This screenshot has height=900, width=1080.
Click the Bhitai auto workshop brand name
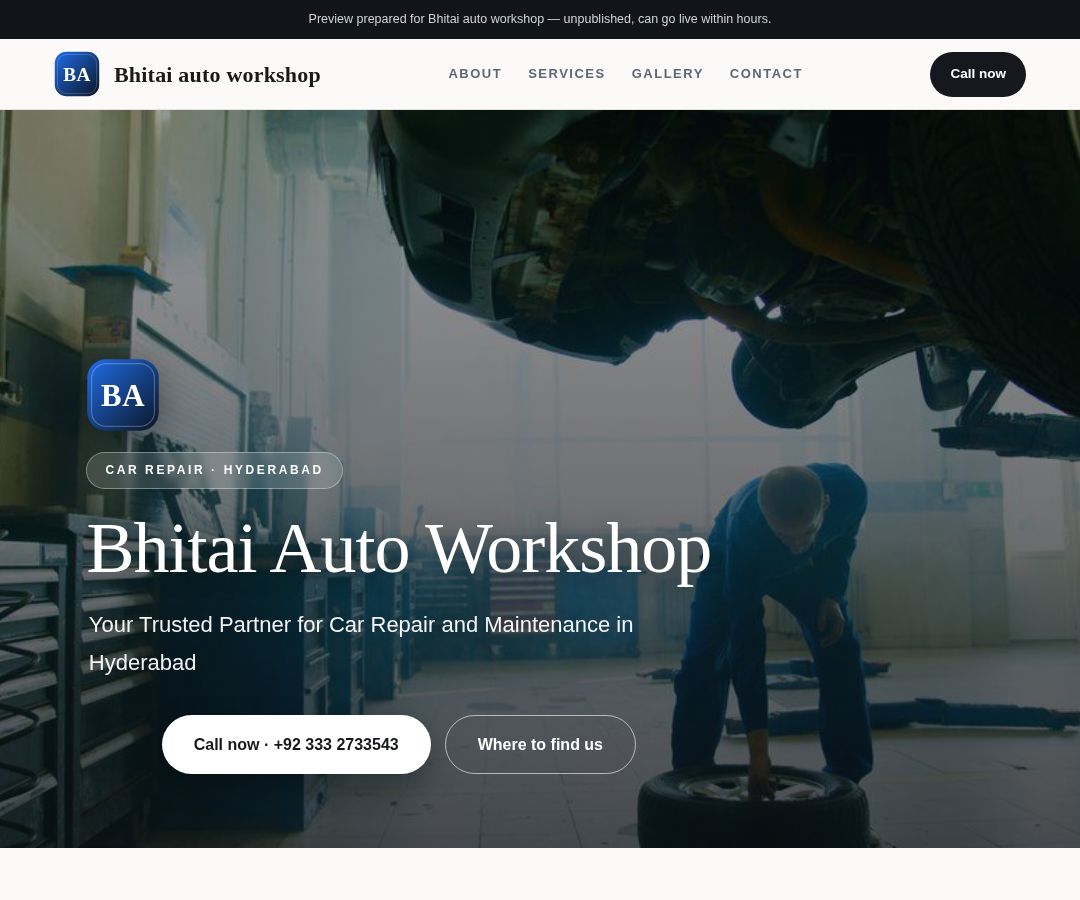pos(217,74)
